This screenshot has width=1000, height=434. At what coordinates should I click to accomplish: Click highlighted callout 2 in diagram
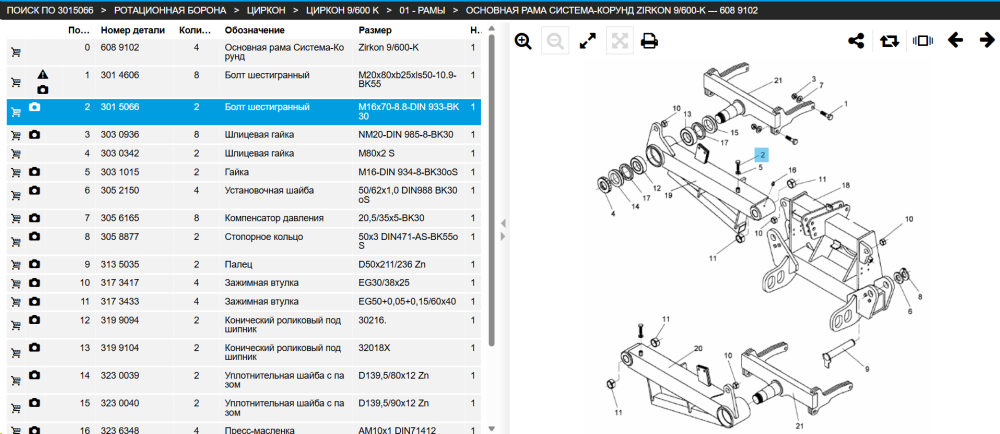[762, 155]
